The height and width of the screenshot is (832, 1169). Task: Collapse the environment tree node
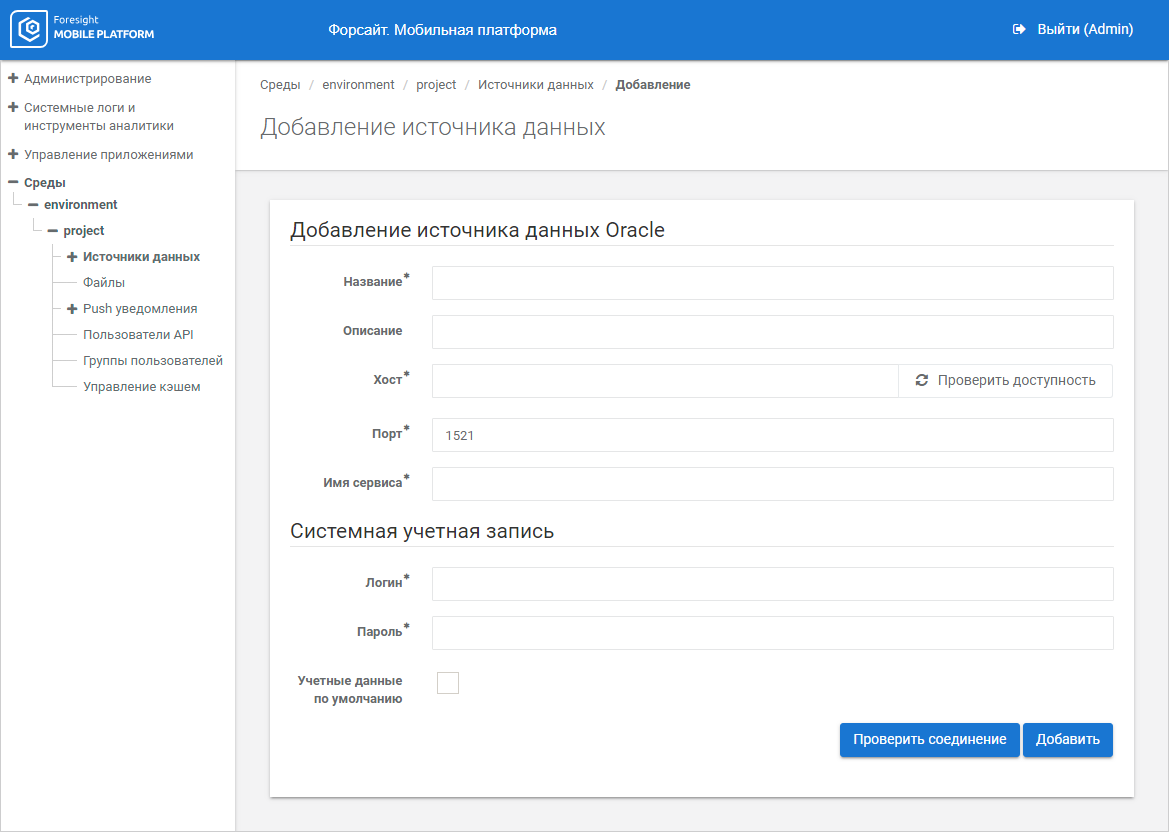tap(33, 205)
